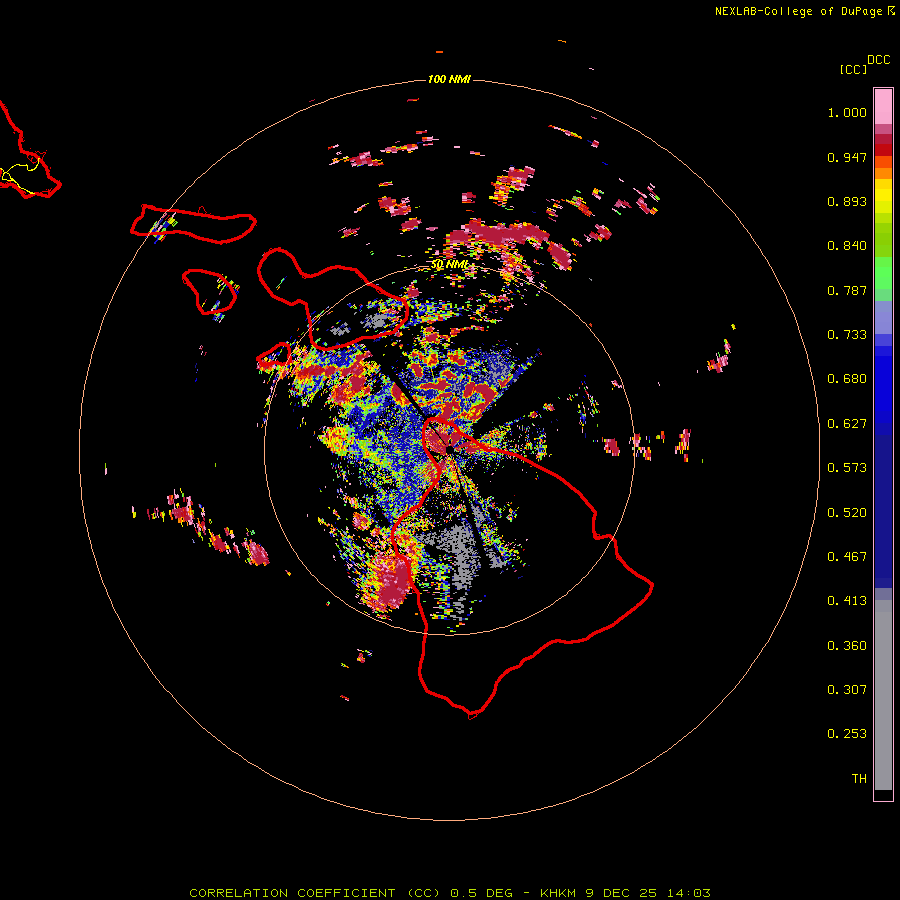Click the 0.360 scale value

(847, 646)
